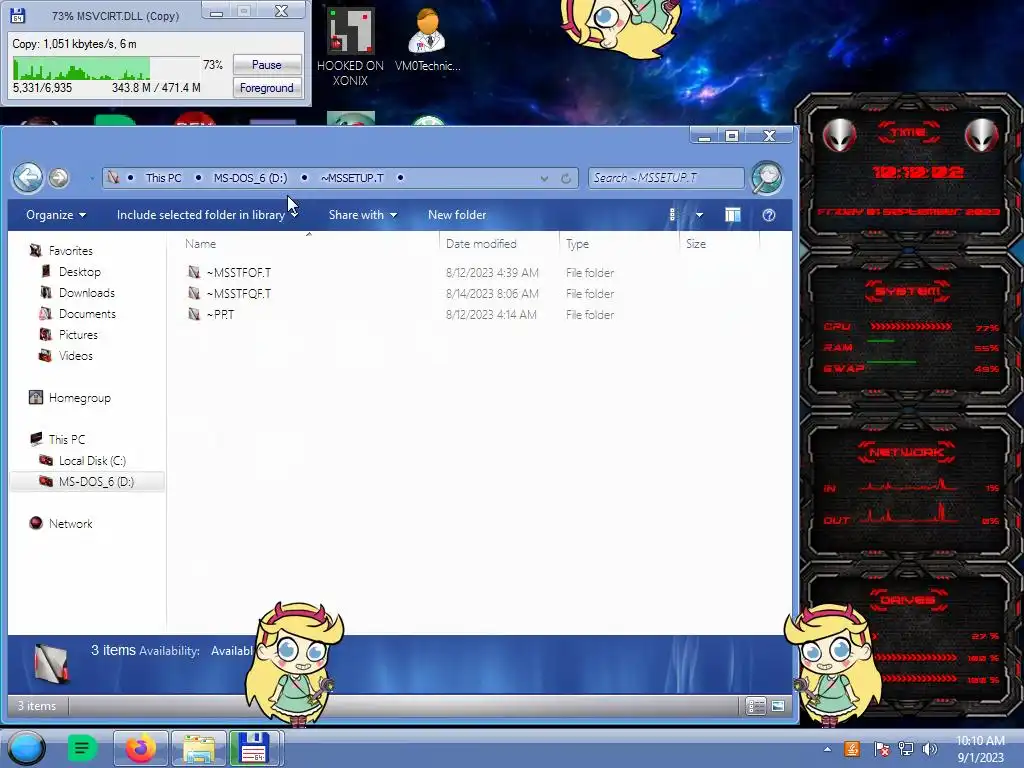Screen dimensions: 1024x768
Task: Open the floppy copy taskbar button
Action: [255, 748]
